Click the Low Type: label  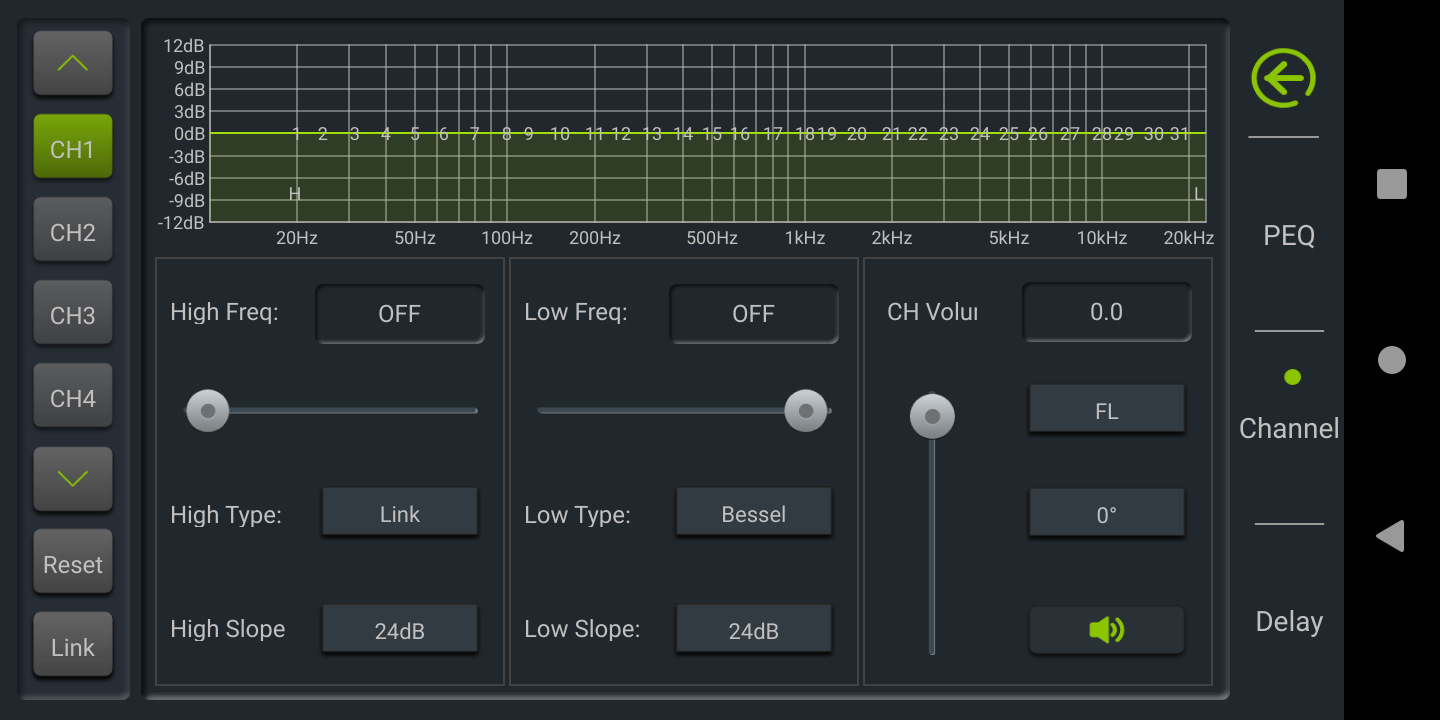click(x=577, y=515)
